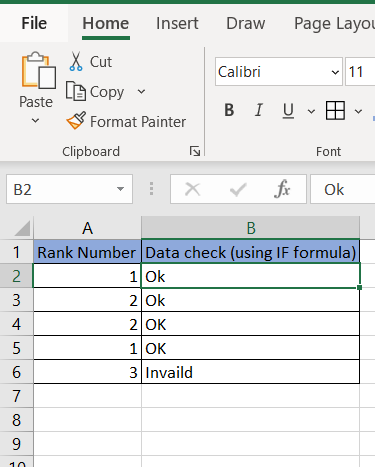The image size is (375, 467).
Task: Select column B header
Action: click(x=251, y=228)
